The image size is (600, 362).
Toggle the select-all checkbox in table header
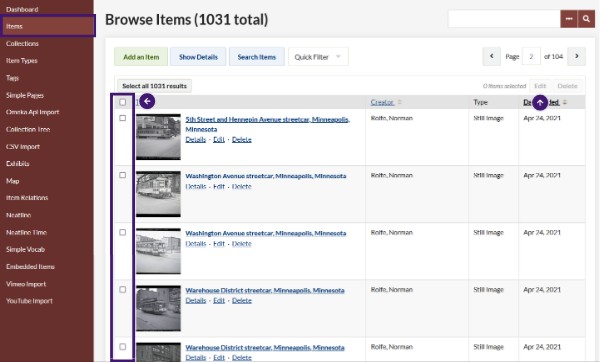122,102
